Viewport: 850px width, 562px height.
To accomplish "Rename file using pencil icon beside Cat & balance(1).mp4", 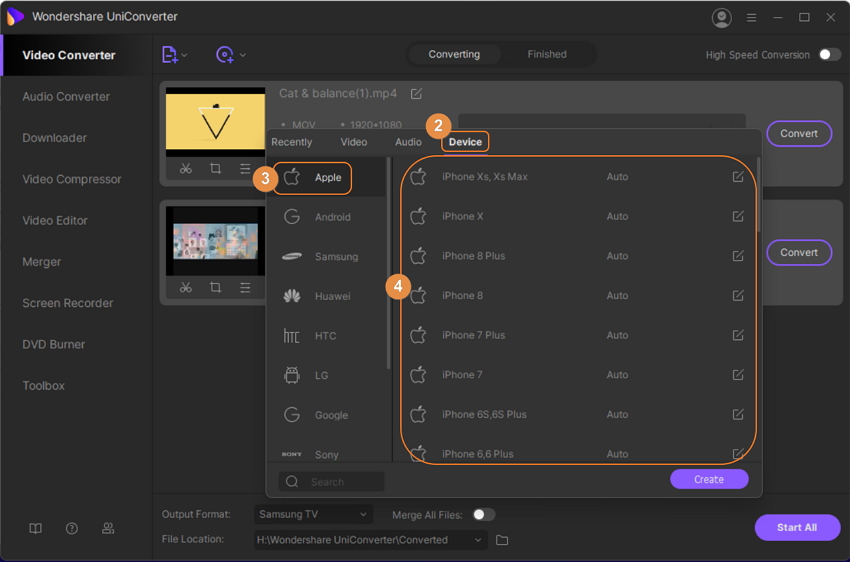I will tap(416, 94).
